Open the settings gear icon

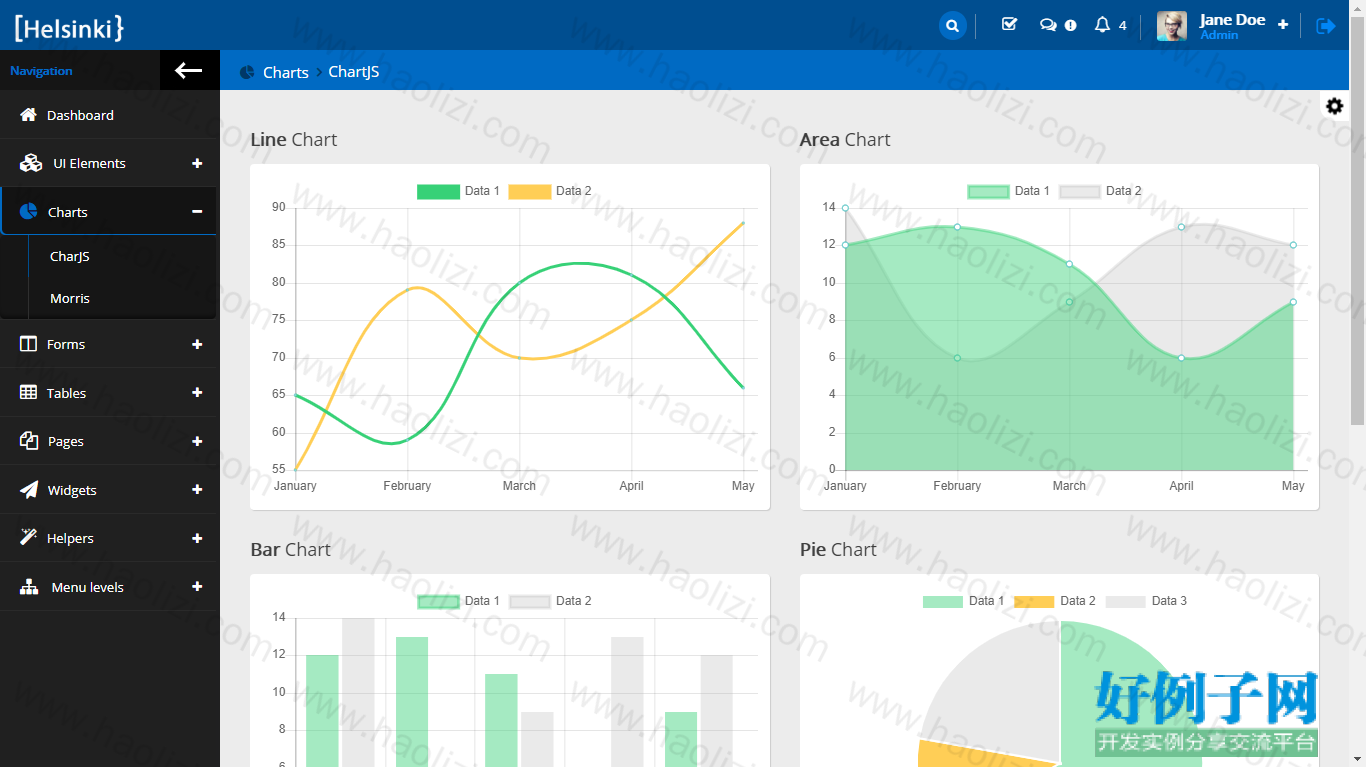[1334, 106]
